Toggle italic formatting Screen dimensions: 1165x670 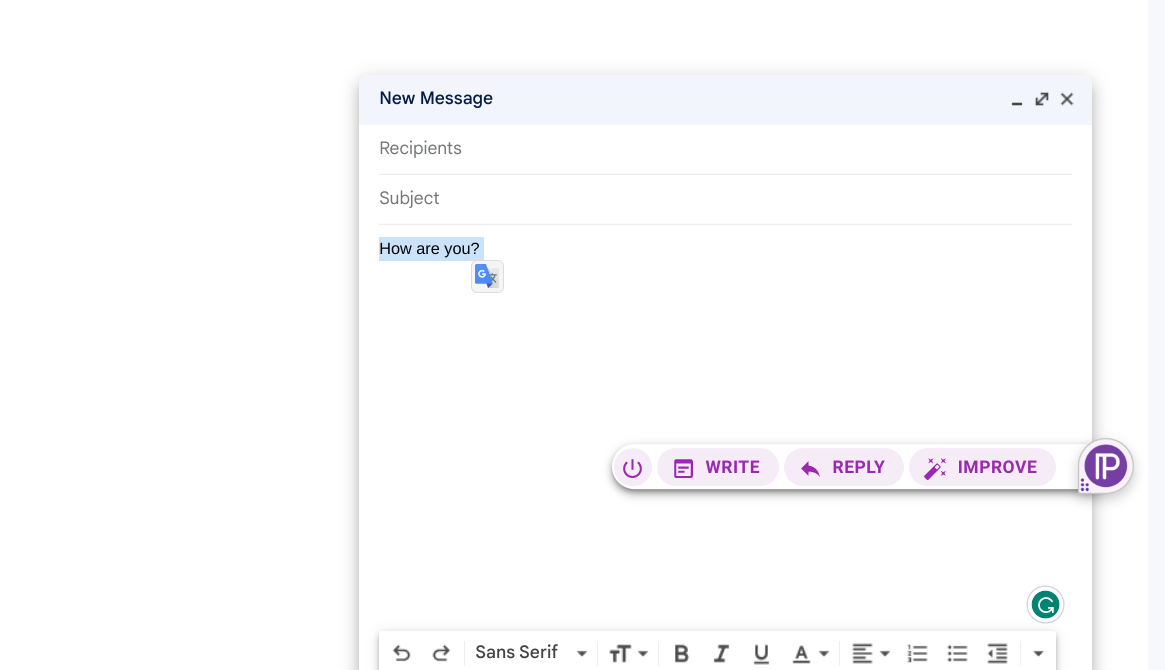721,653
